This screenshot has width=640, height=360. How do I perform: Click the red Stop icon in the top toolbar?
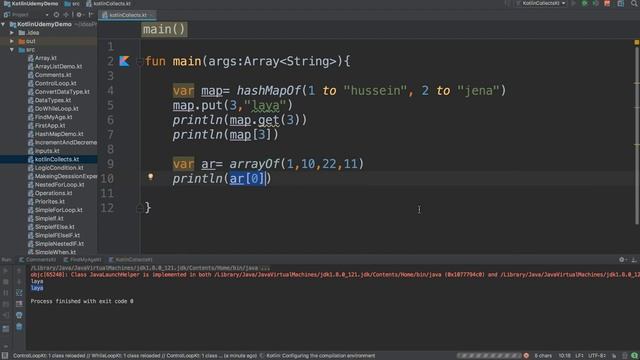coord(607,3)
